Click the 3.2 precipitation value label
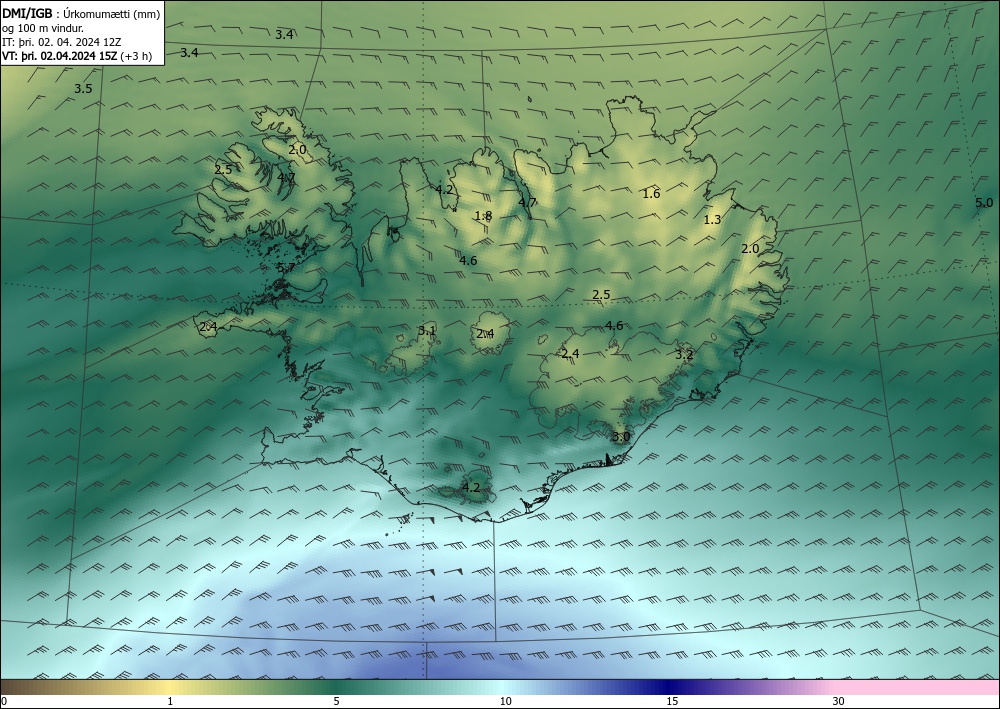This screenshot has width=1000, height=709. pyautogui.click(x=684, y=354)
